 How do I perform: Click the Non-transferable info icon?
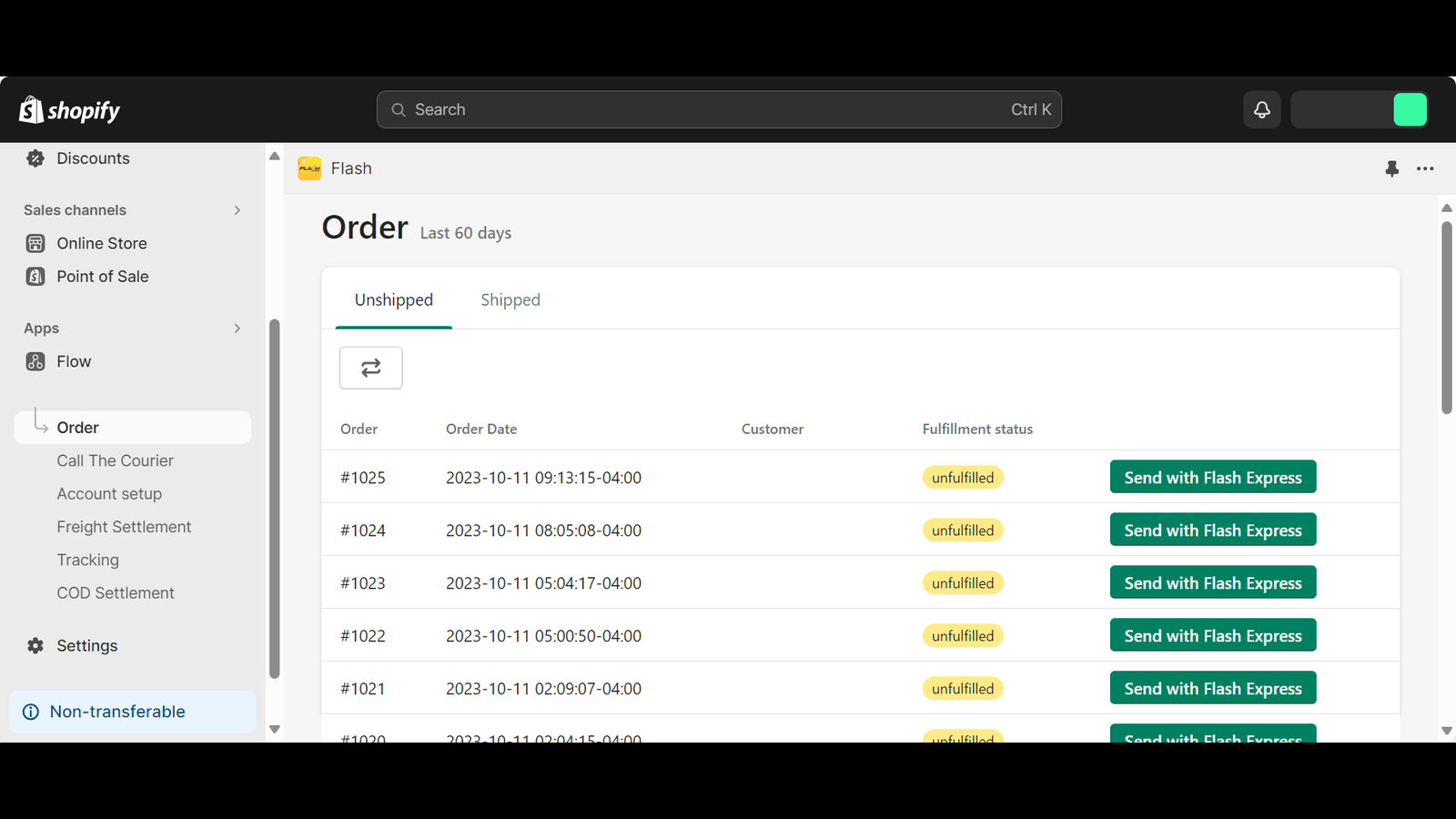pyautogui.click(x=31, y=712)
